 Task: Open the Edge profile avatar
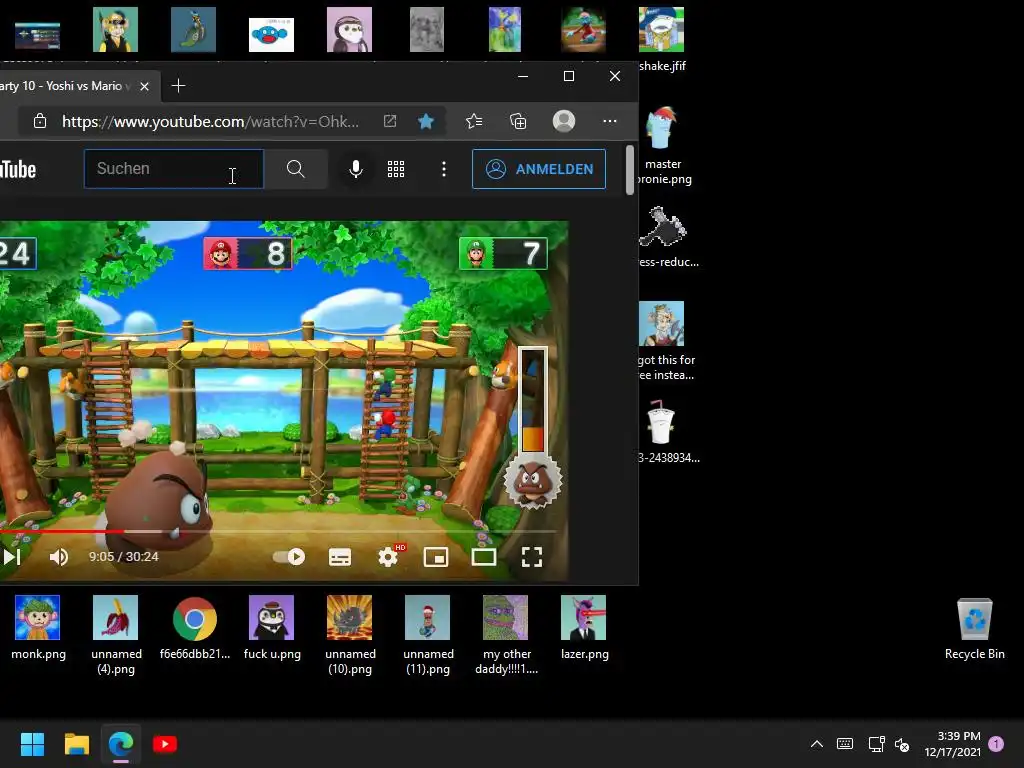[x=564, y=121]
